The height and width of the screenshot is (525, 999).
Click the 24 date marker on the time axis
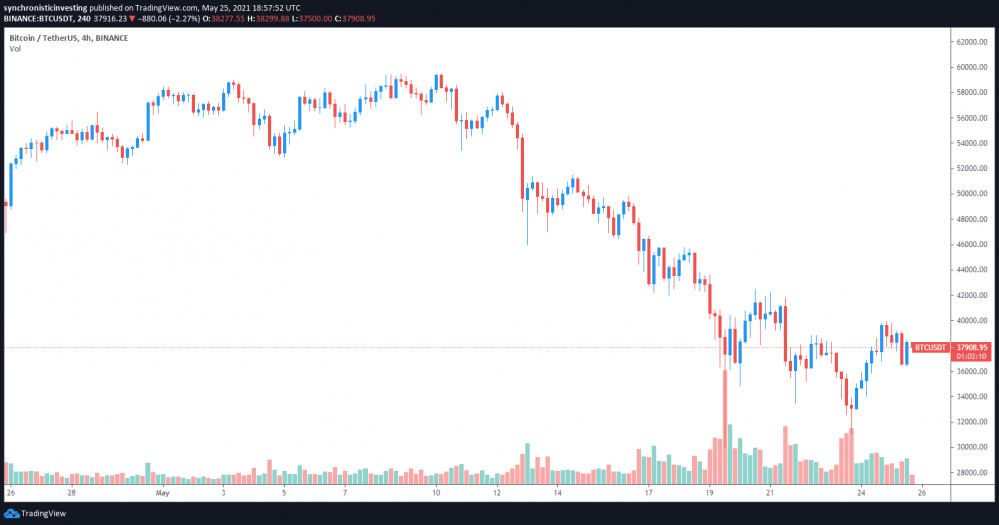pyautogui.click(x=861, y=493)
